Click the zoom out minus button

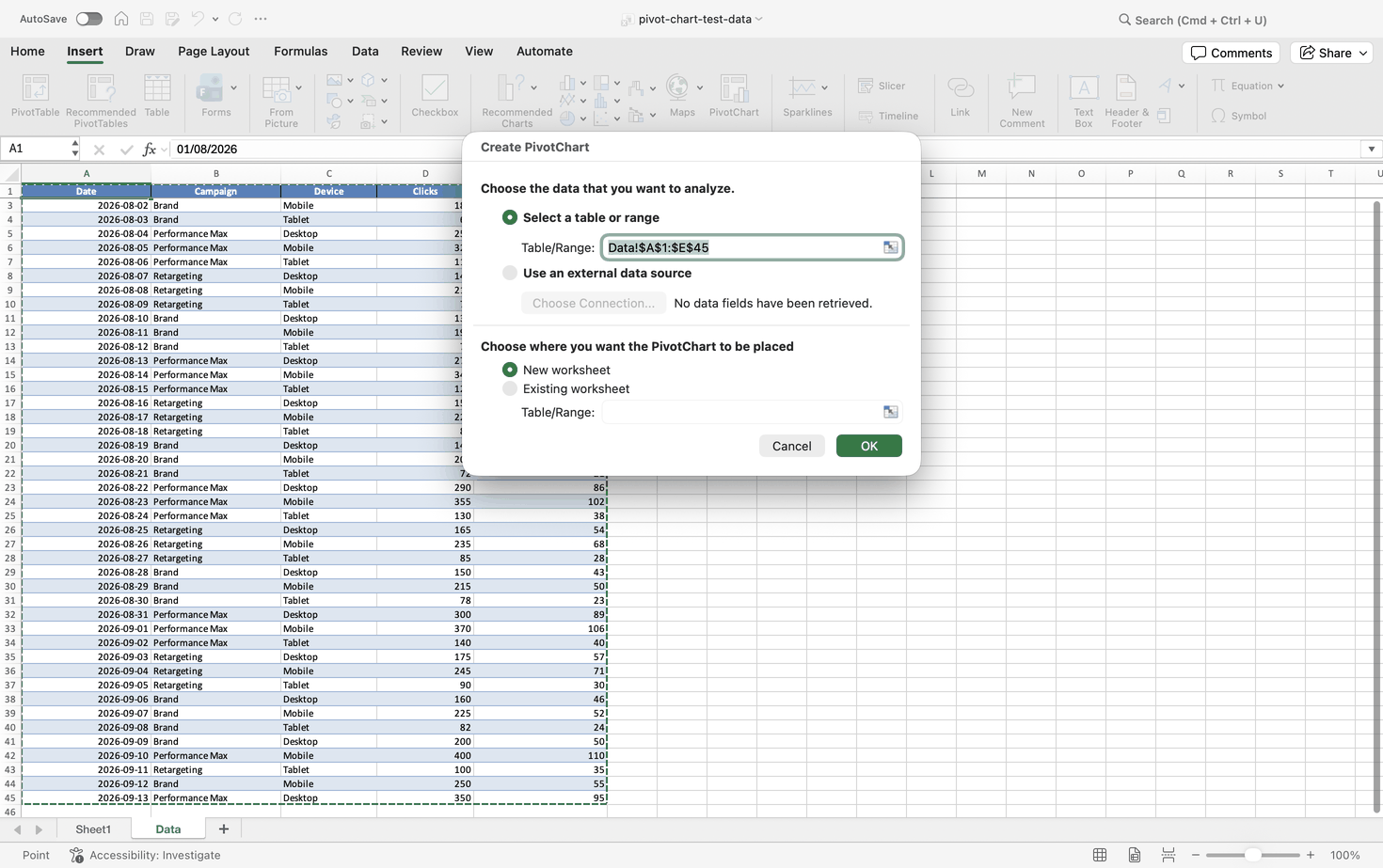[x=1196, y=855]
